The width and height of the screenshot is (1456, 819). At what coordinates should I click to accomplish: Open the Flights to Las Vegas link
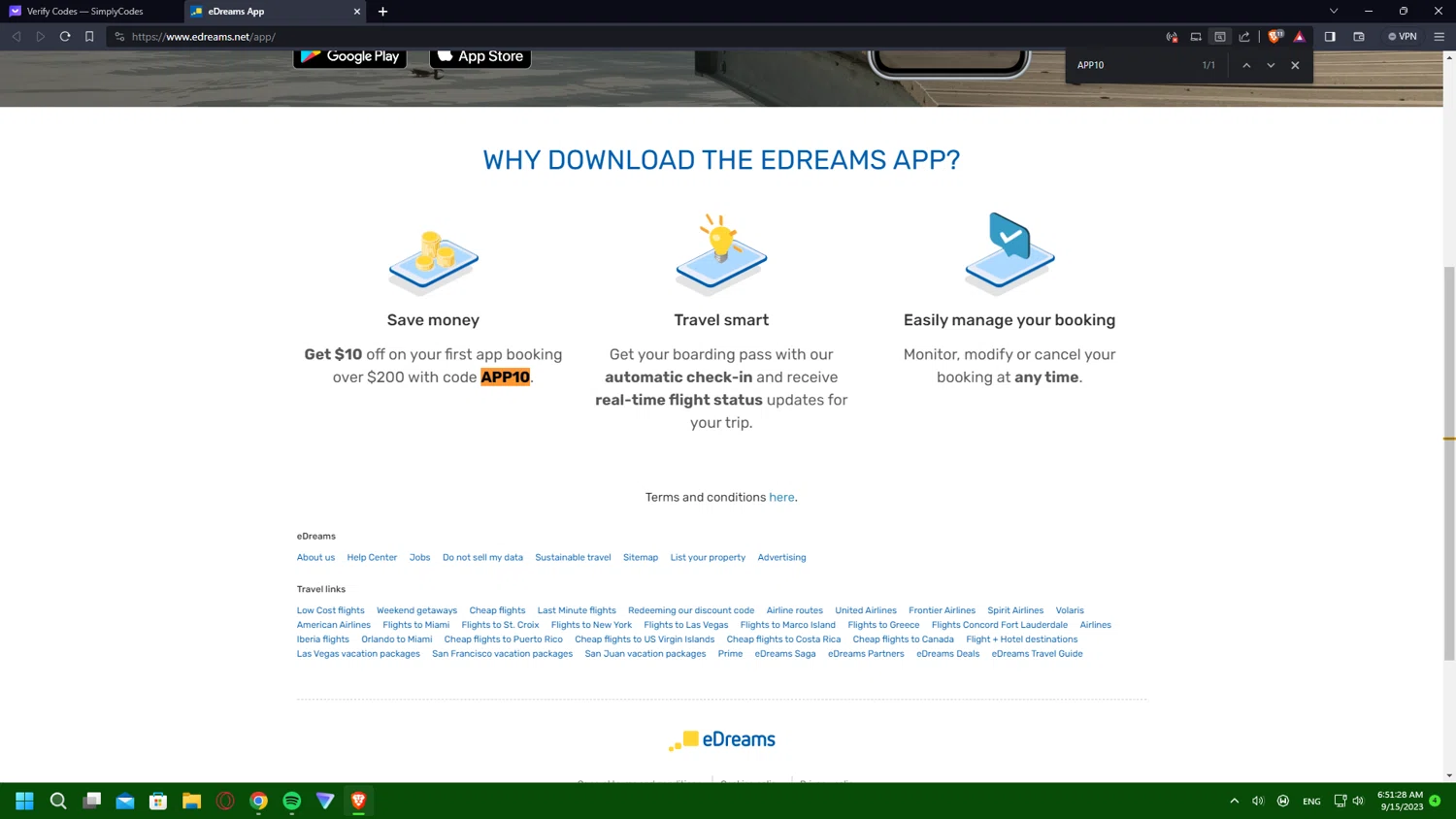pos(685,625)
